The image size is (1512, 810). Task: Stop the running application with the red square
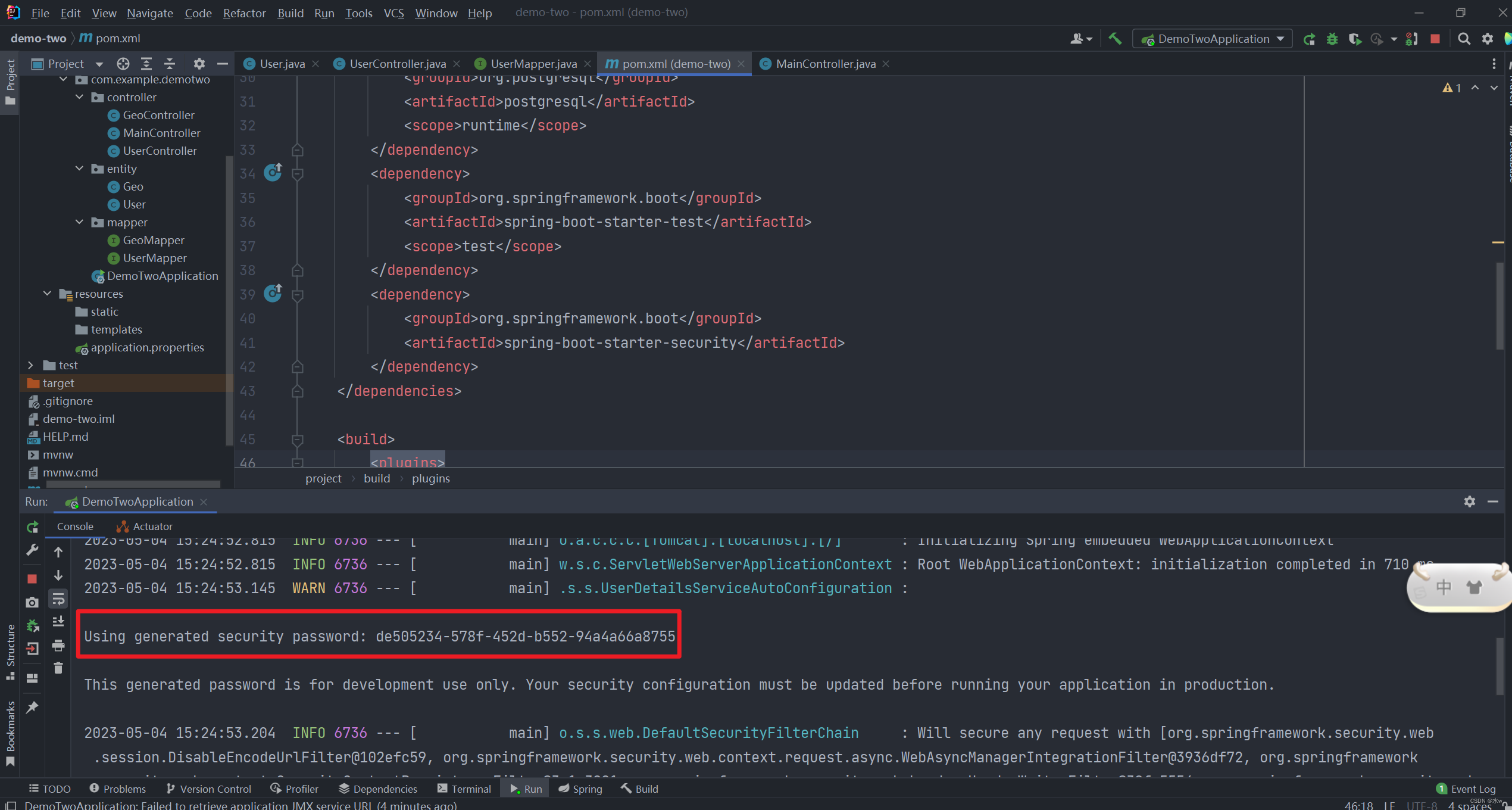point(1435,38)
